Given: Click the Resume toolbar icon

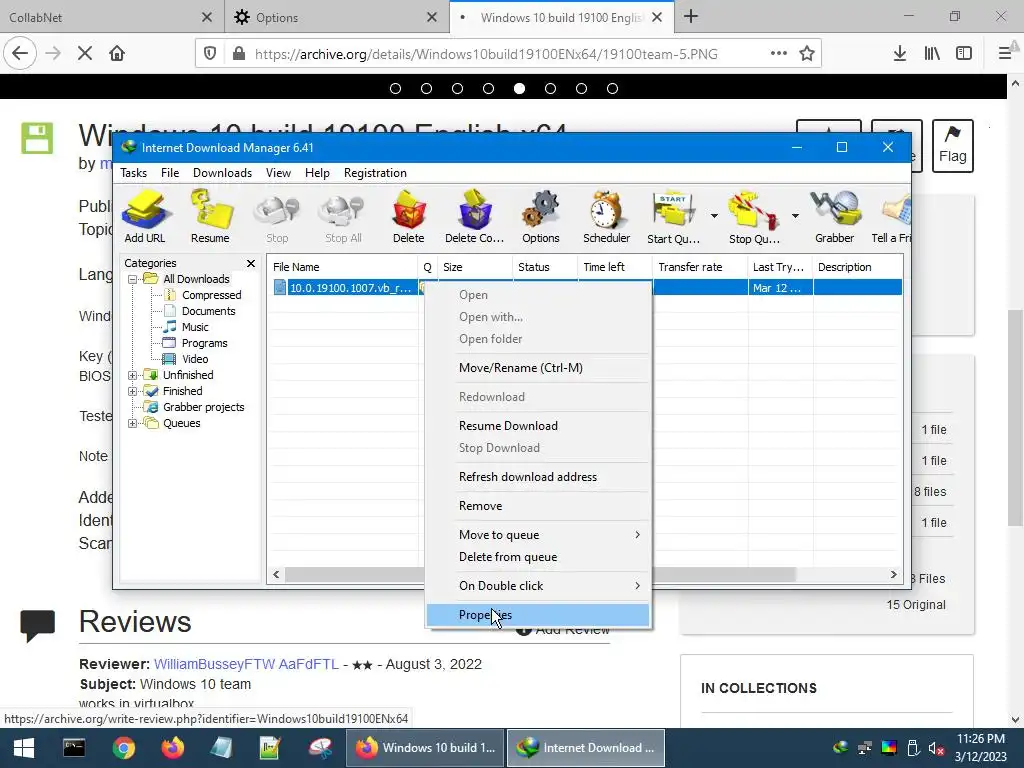Looking at the screenshot, I should tap(210, 217).
